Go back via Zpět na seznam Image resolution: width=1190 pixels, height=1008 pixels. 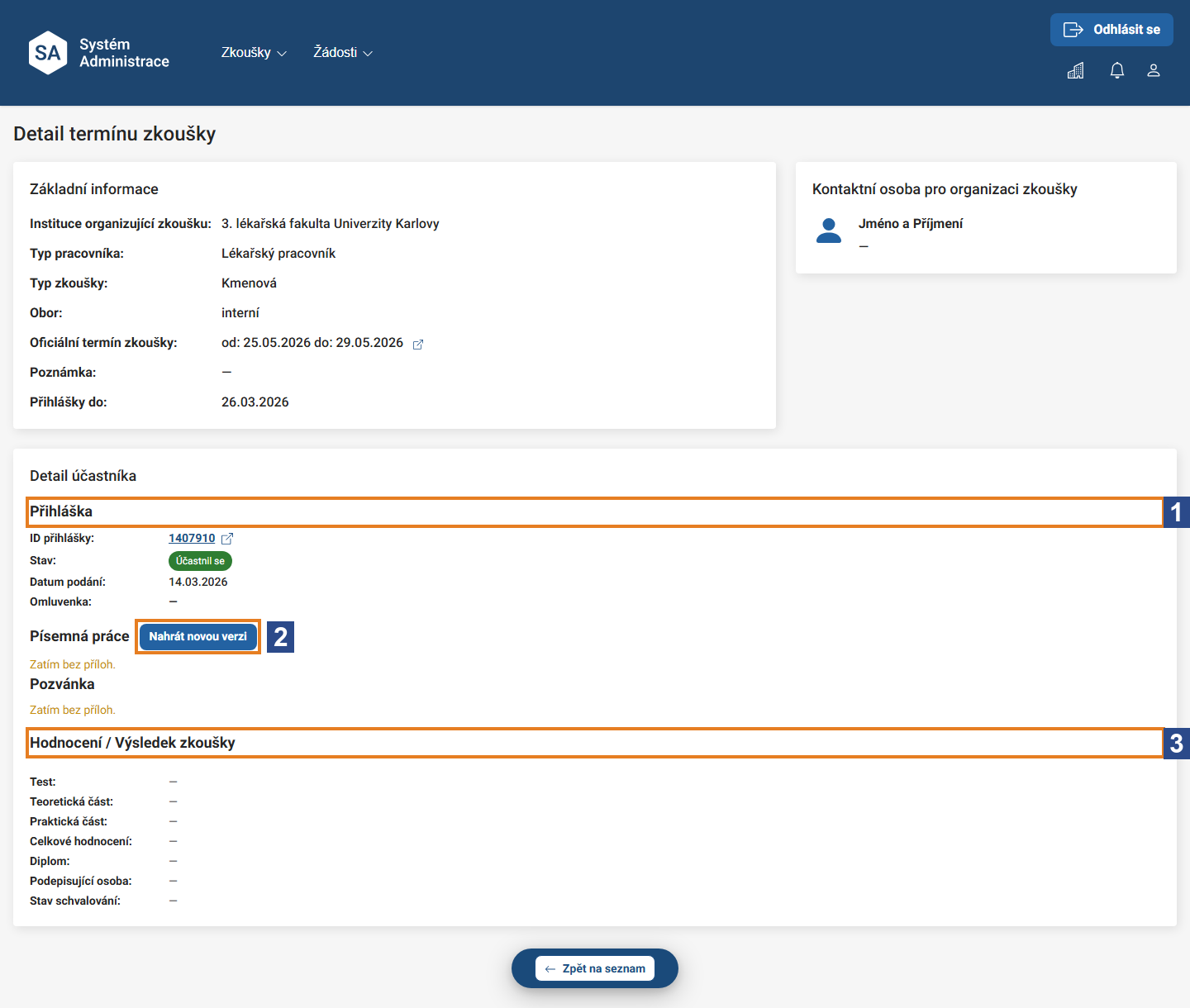[x=595, y=968]
